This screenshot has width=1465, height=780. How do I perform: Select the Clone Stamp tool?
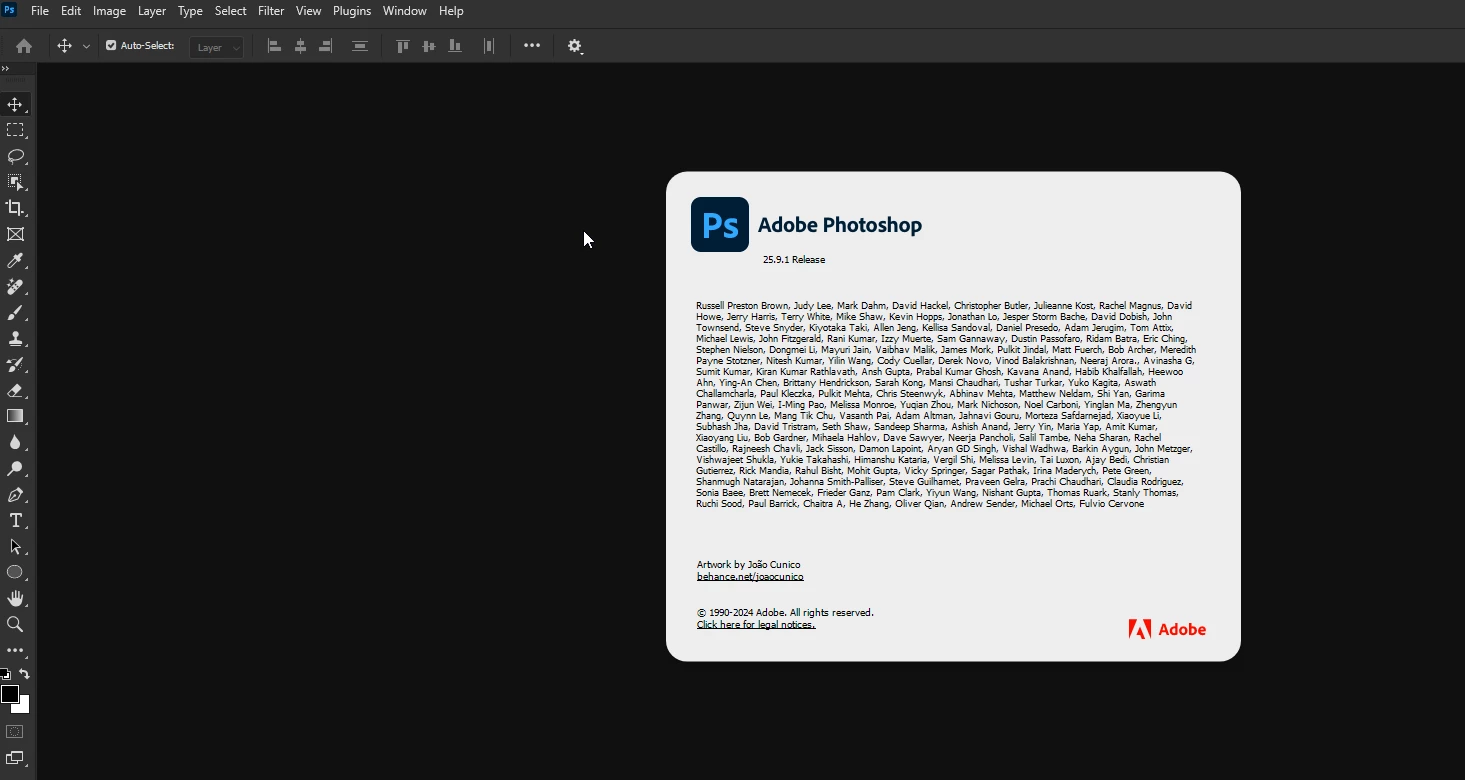point(15,339)
